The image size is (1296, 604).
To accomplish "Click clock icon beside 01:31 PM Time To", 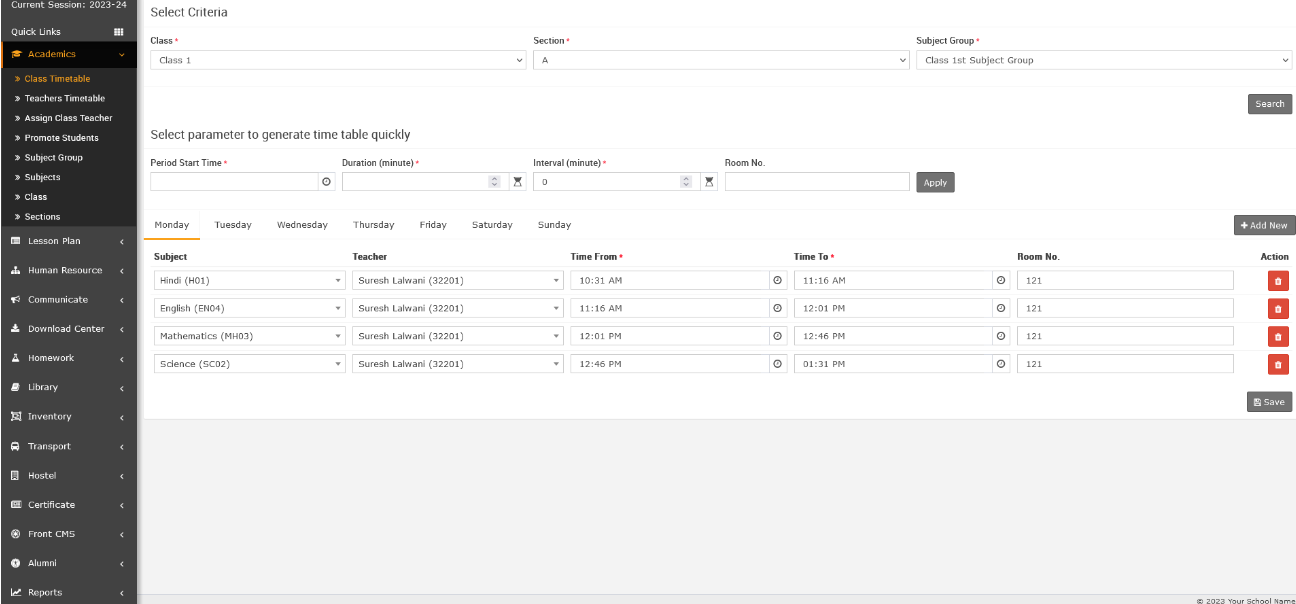I will pos(1001,364).
